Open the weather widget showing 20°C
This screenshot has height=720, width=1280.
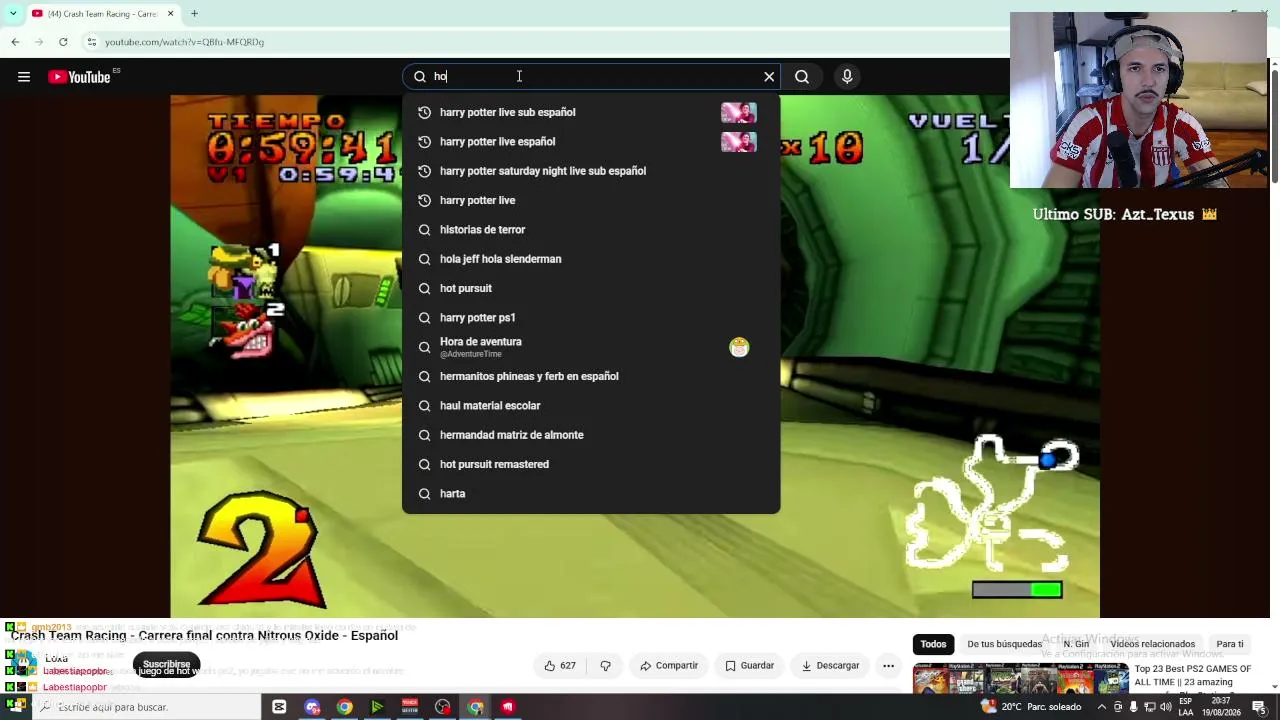(1032, 707)
